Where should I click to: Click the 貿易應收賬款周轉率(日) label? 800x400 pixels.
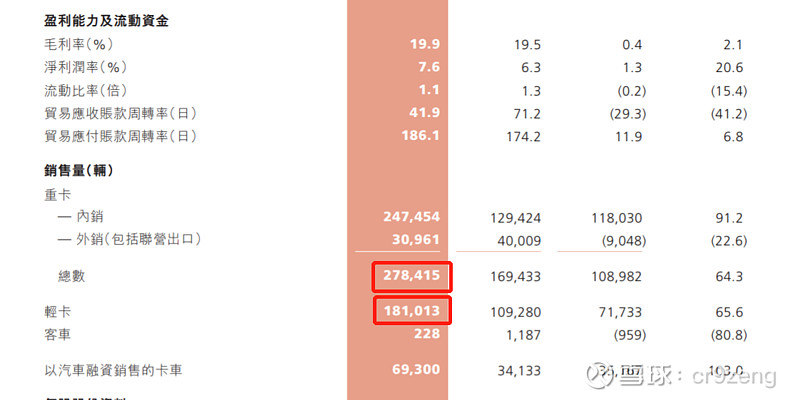coord(120,113)
